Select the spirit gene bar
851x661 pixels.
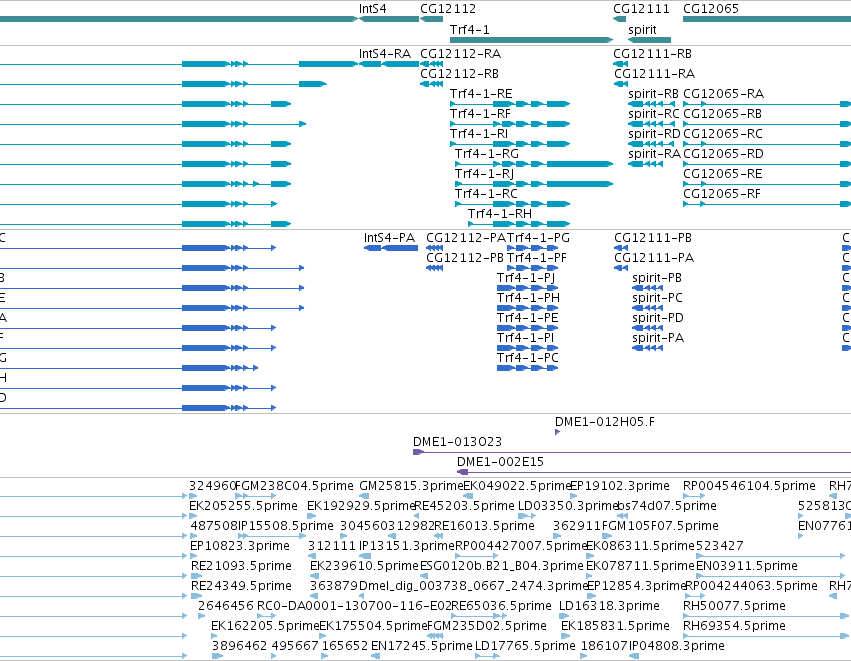[x=649, y=40]
